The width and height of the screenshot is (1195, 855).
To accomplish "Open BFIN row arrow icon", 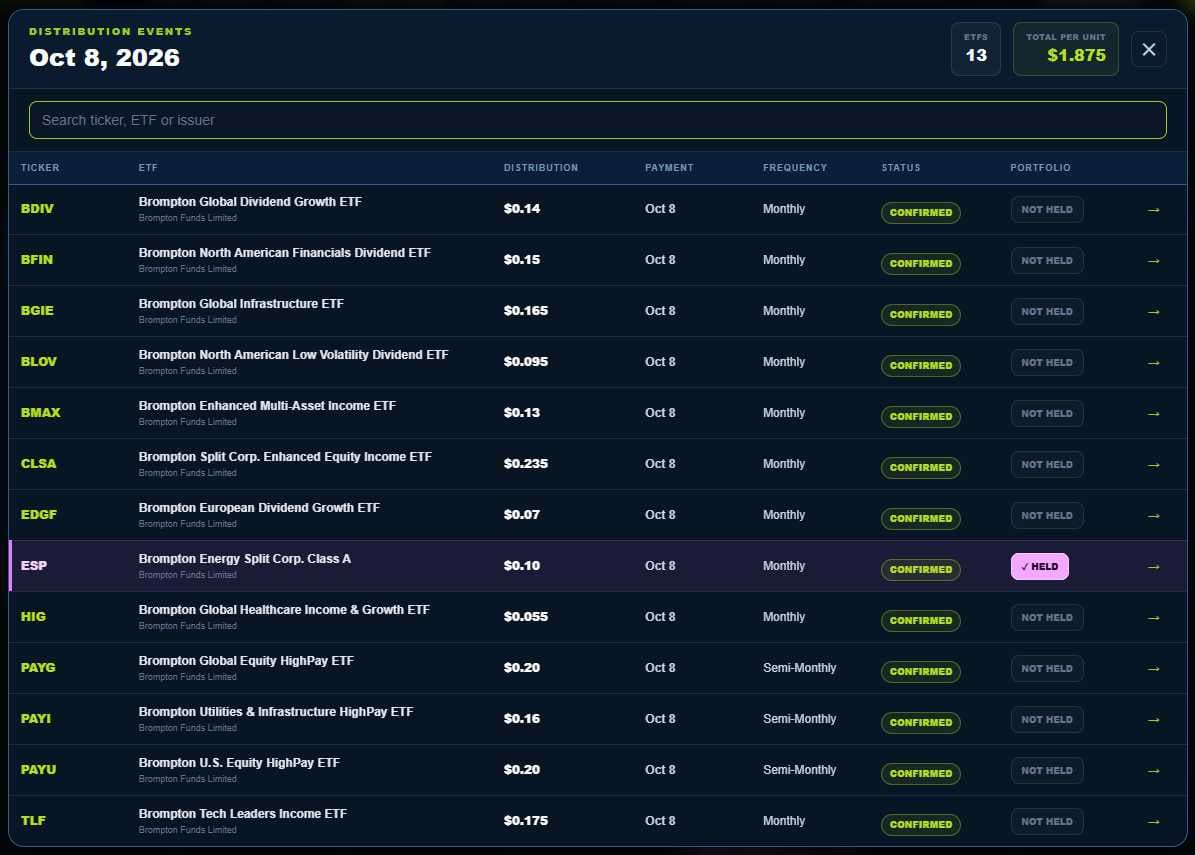I will tap(1153, 261).
